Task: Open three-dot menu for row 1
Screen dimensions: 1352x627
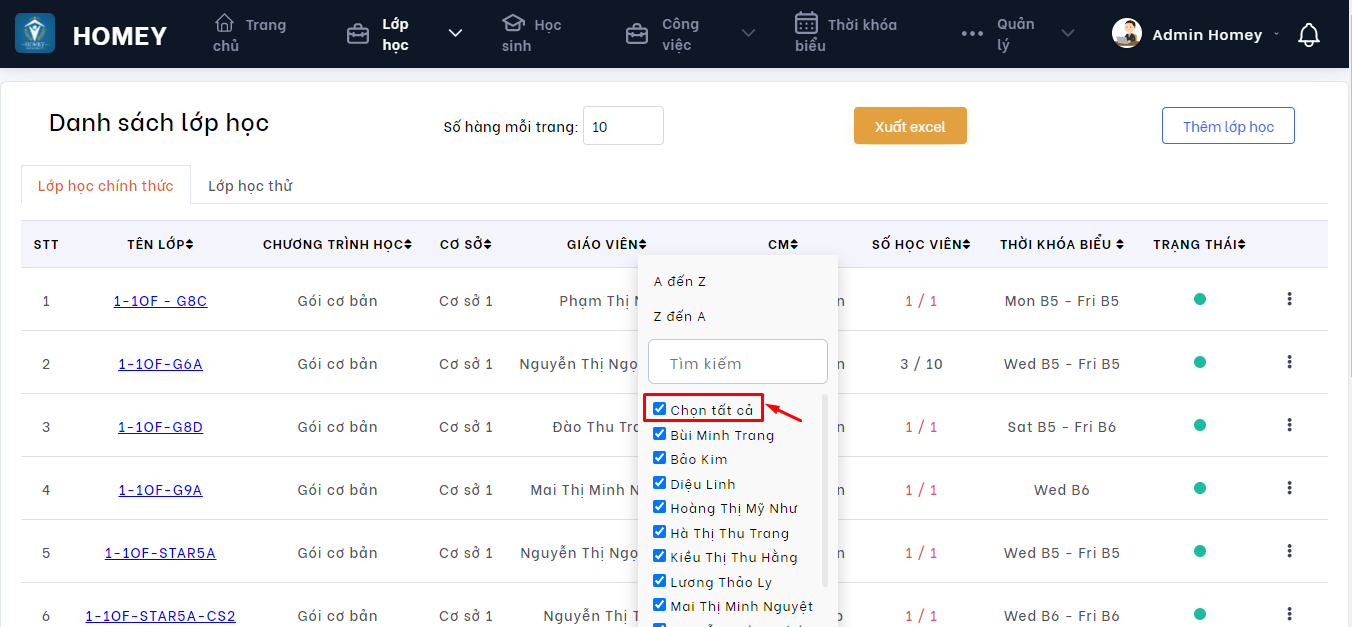Action: pyautogui.click(x=1289, y=299)
